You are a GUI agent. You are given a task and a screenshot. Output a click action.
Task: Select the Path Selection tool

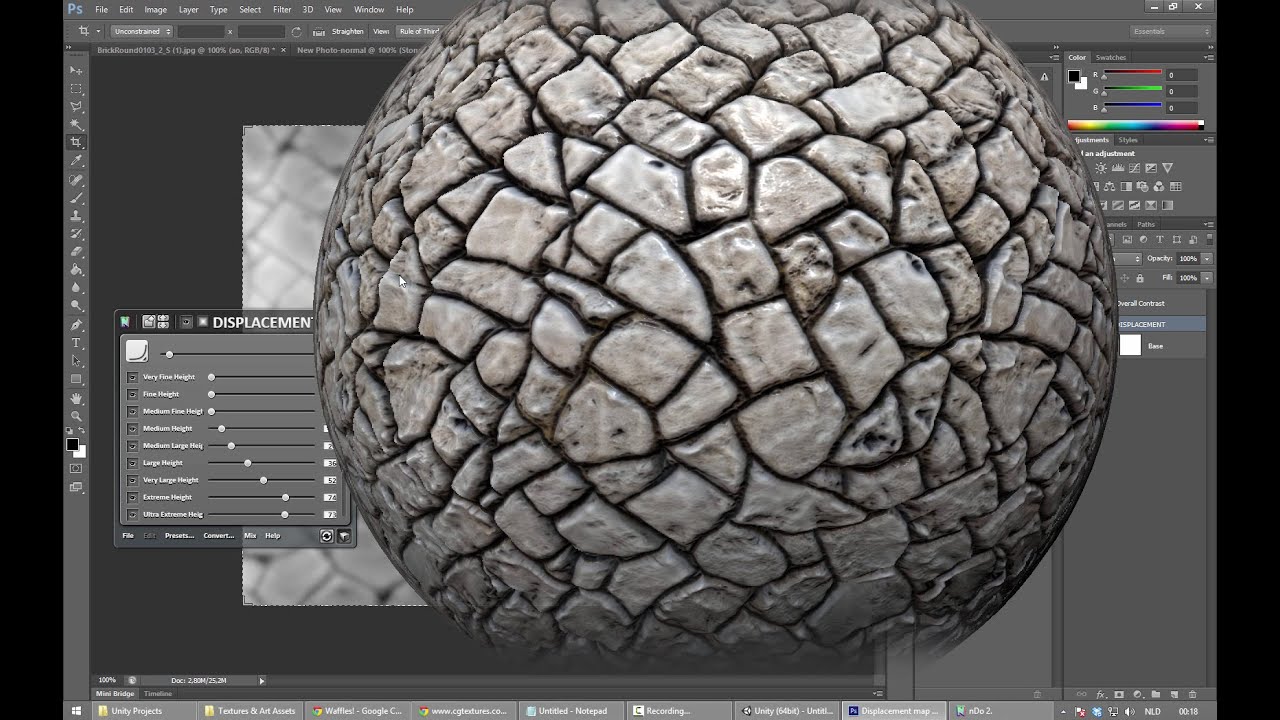[x=76, y=361]
